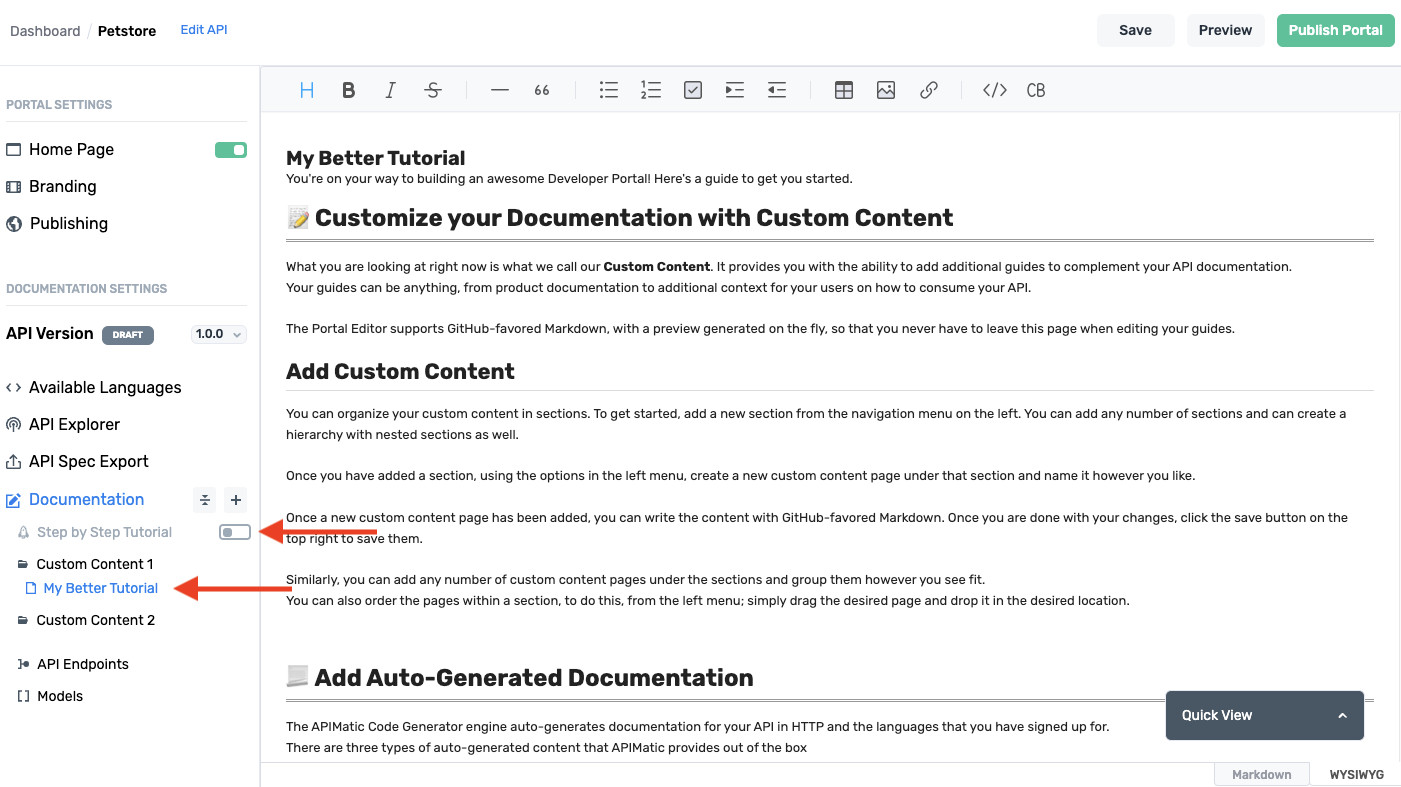Image resolution: width=1401 pixels, height=787 pixels.
Task: Open API Spec Export
Action: (x=88, y=461)
